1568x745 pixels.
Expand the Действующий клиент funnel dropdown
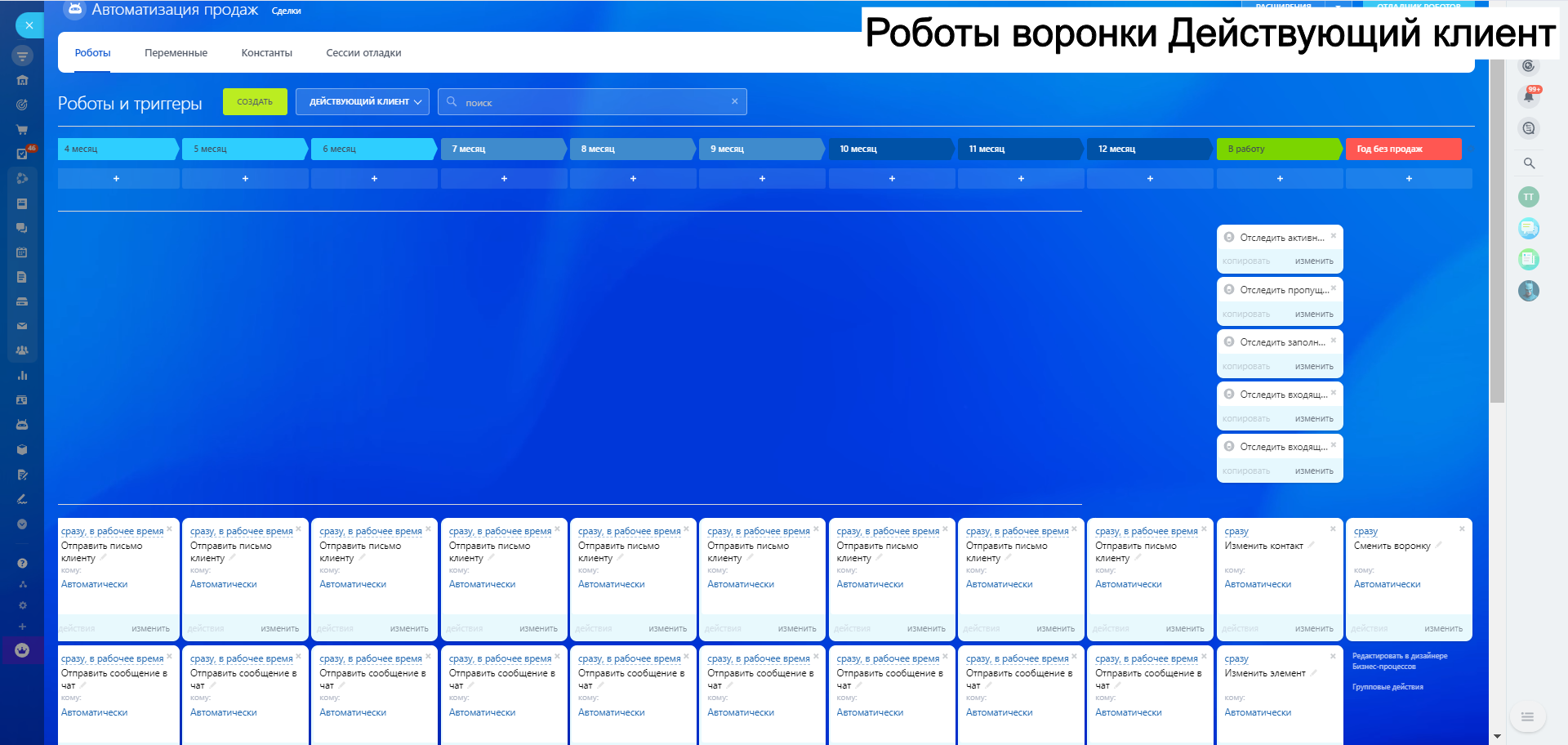pos(362,102)
